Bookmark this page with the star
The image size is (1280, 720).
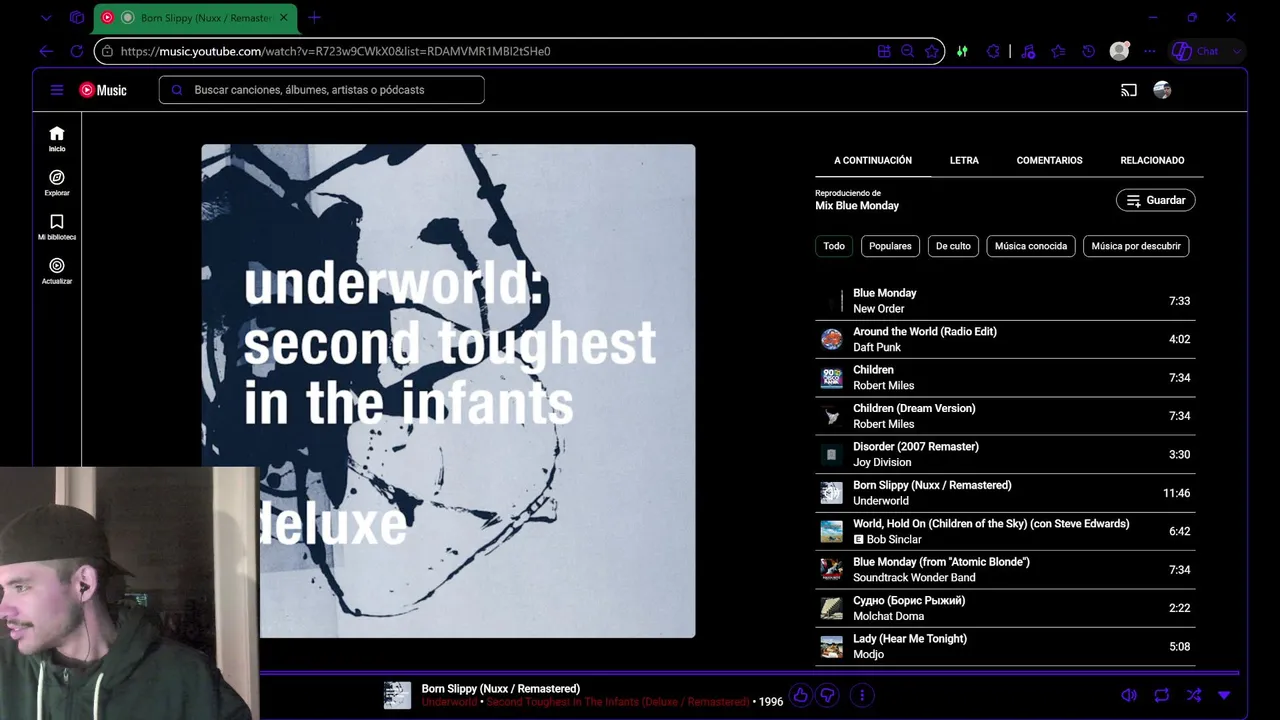point(932,51)
